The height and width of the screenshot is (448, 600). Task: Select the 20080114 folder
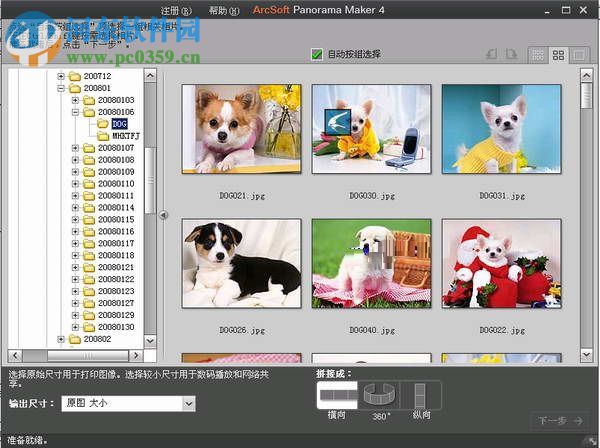(x=116, y=207)
